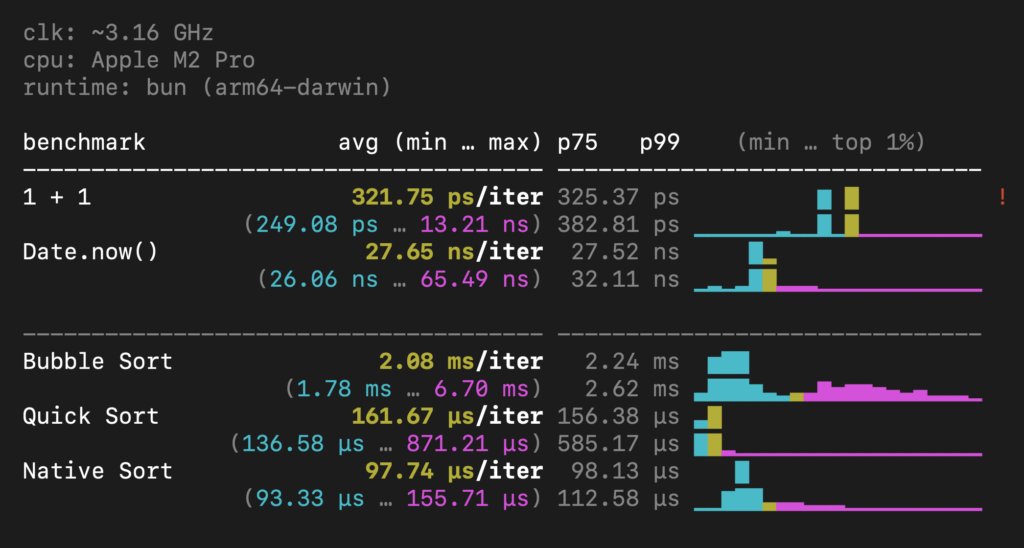The width and height of the screenshot is (1024, 548).
Task: Click the p75 column header
Action: [577, 142]
